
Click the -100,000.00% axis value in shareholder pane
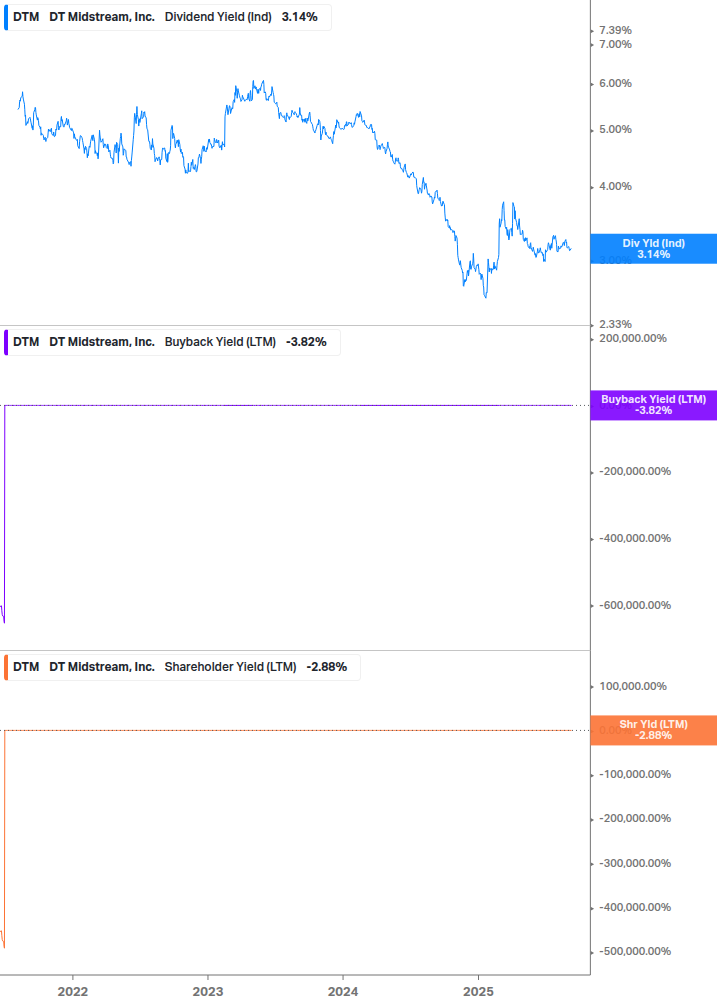[635, 775]
